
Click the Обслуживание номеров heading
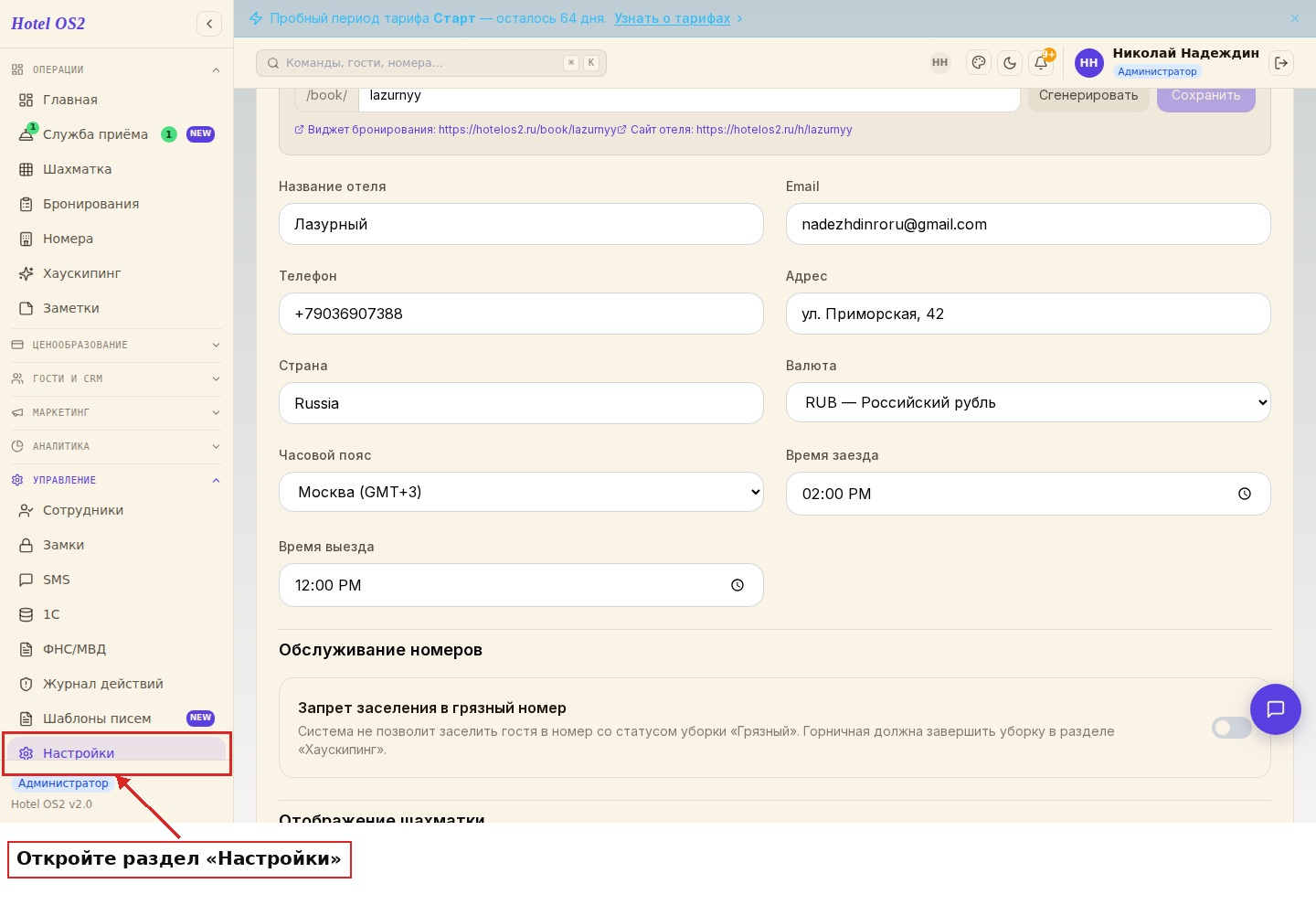point(381,650)
